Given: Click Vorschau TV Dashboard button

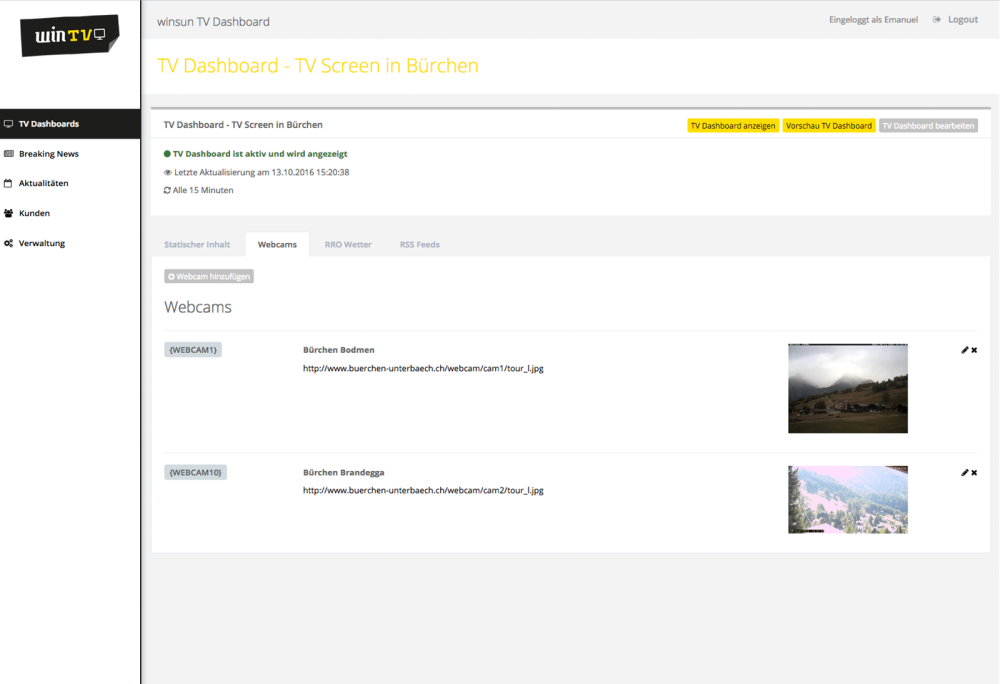Looking at the screenshot, I should pyautogui.click(x=828, y=126).
